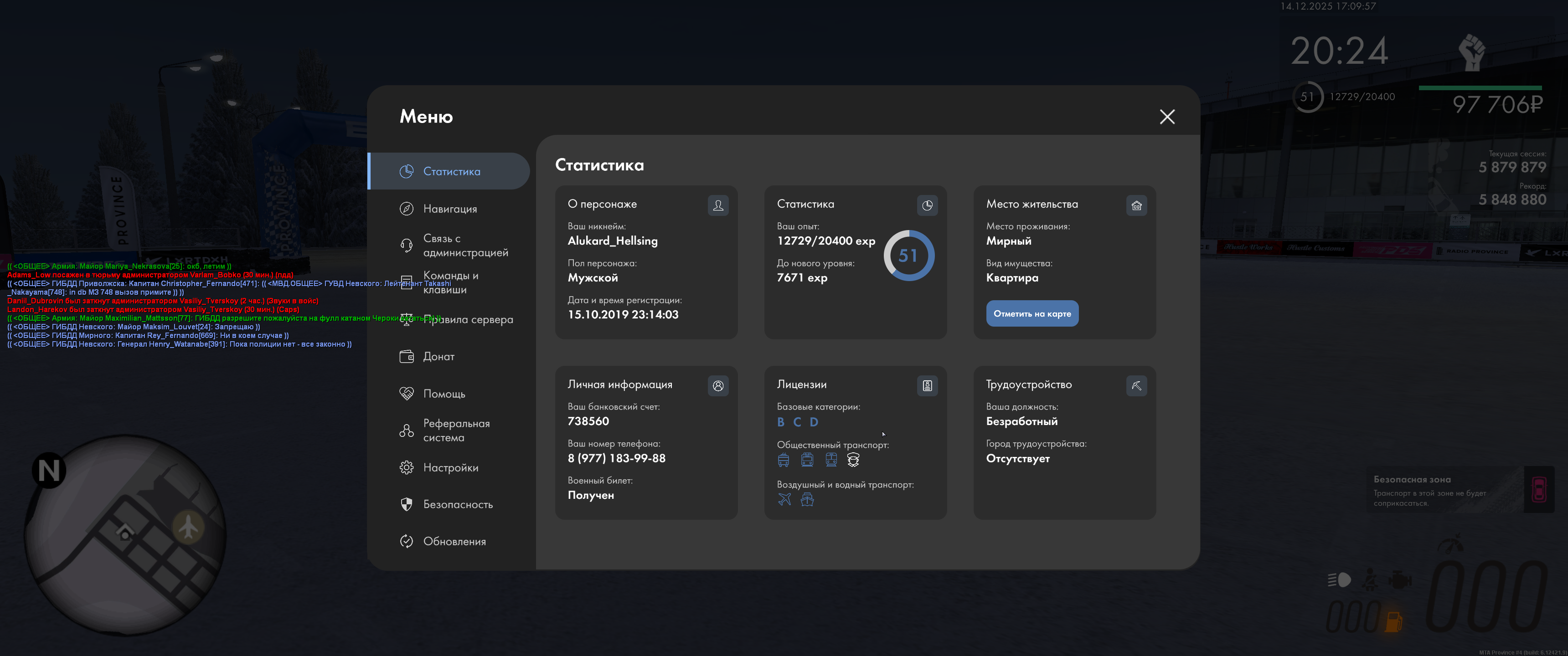The image size is (1568, 656).
Task: Click the airplane license icon
Action: pos(784,500)
